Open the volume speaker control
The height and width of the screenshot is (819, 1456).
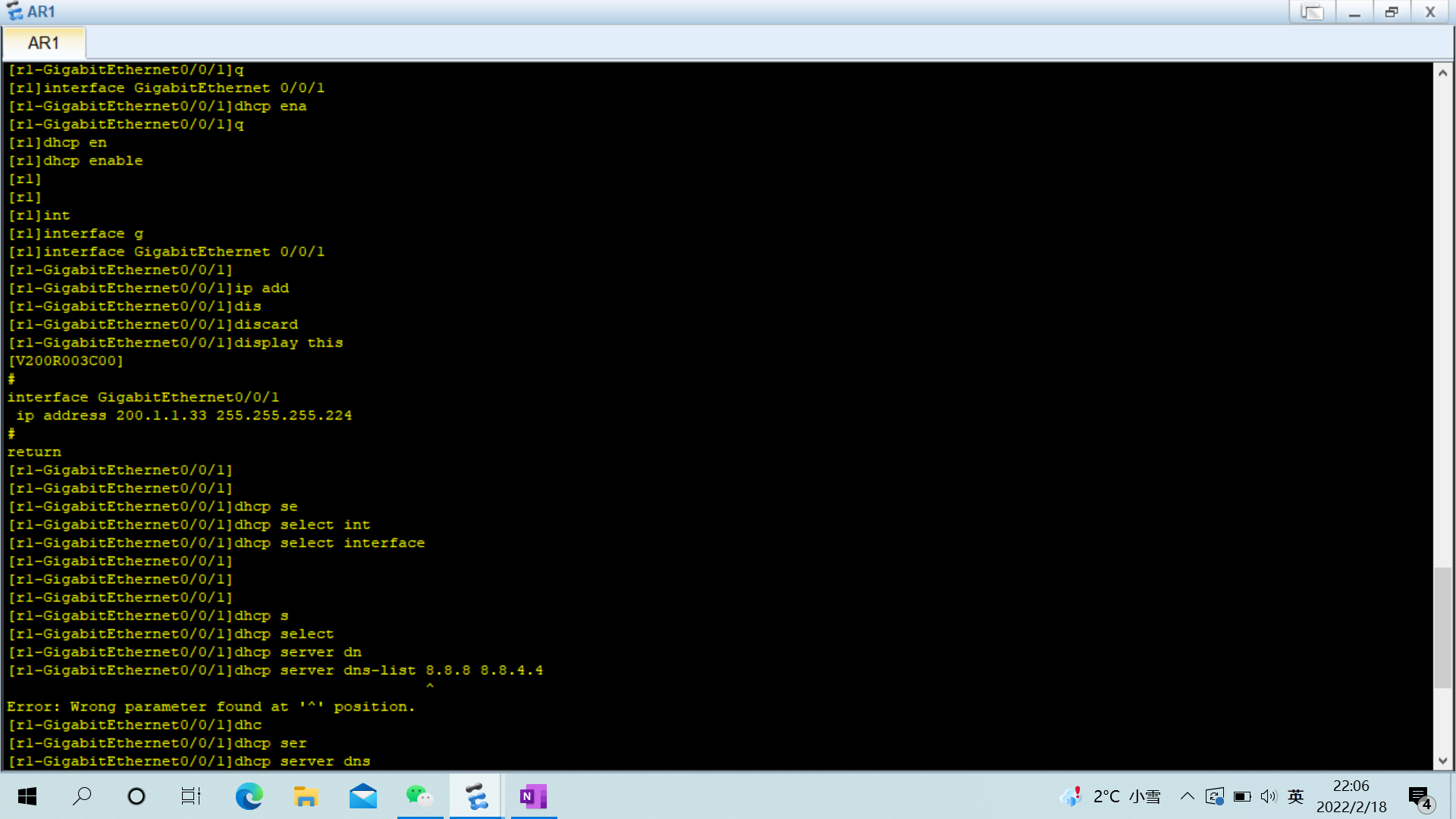[x=1269, y=796]
